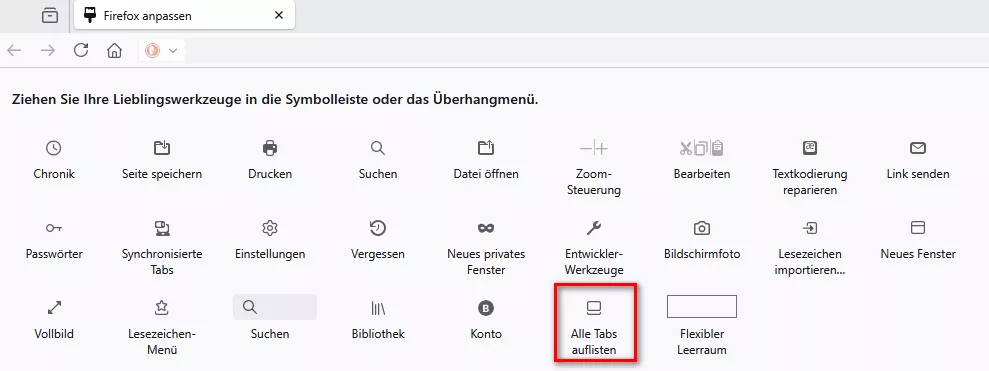This screenshot has height=371, width=989.
Task: Select the Flexibler Leerraum placeholder box
Action: coord(702,307)
